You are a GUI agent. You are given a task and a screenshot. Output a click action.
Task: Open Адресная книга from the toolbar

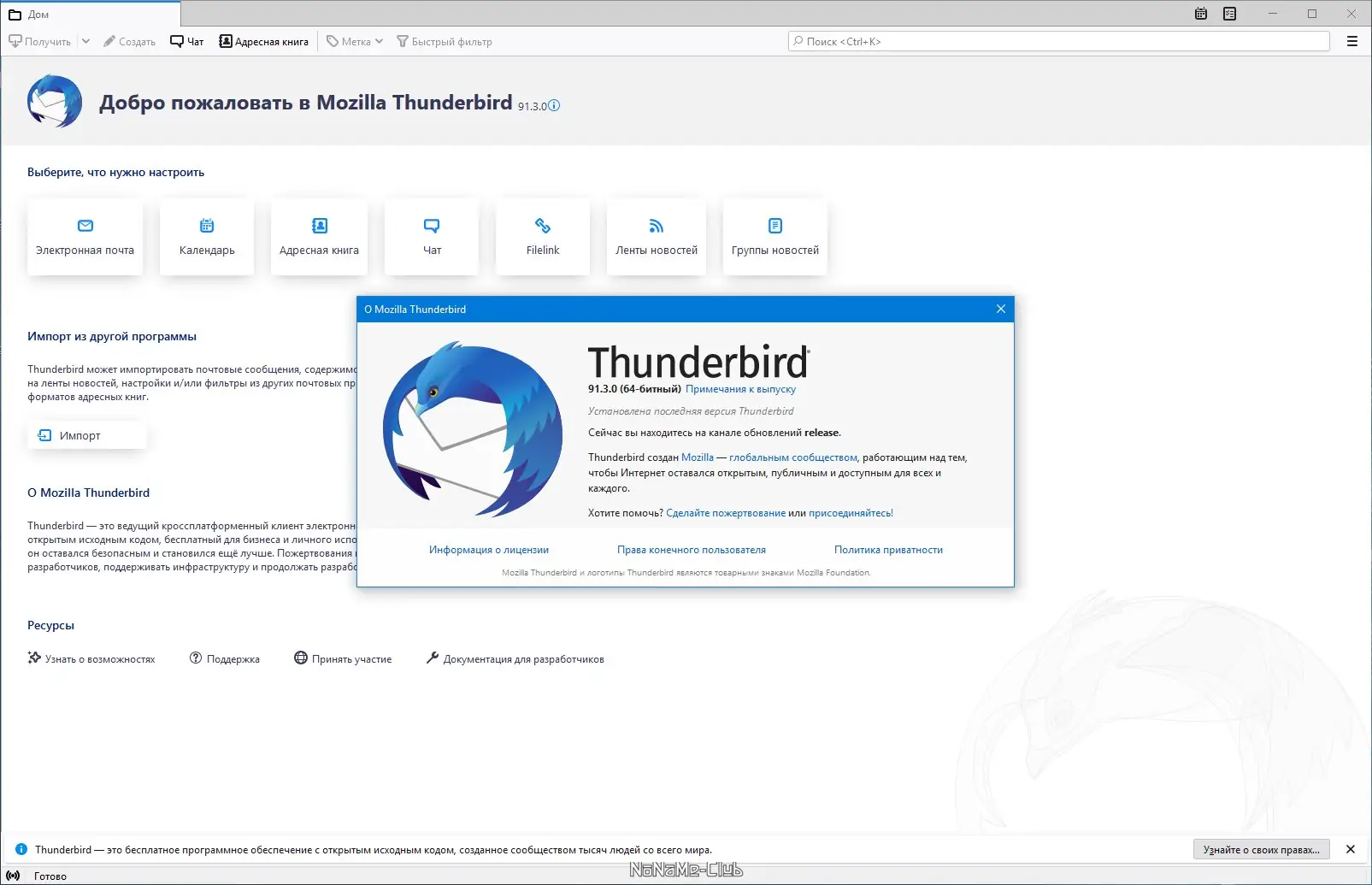(x=264, y=41)
